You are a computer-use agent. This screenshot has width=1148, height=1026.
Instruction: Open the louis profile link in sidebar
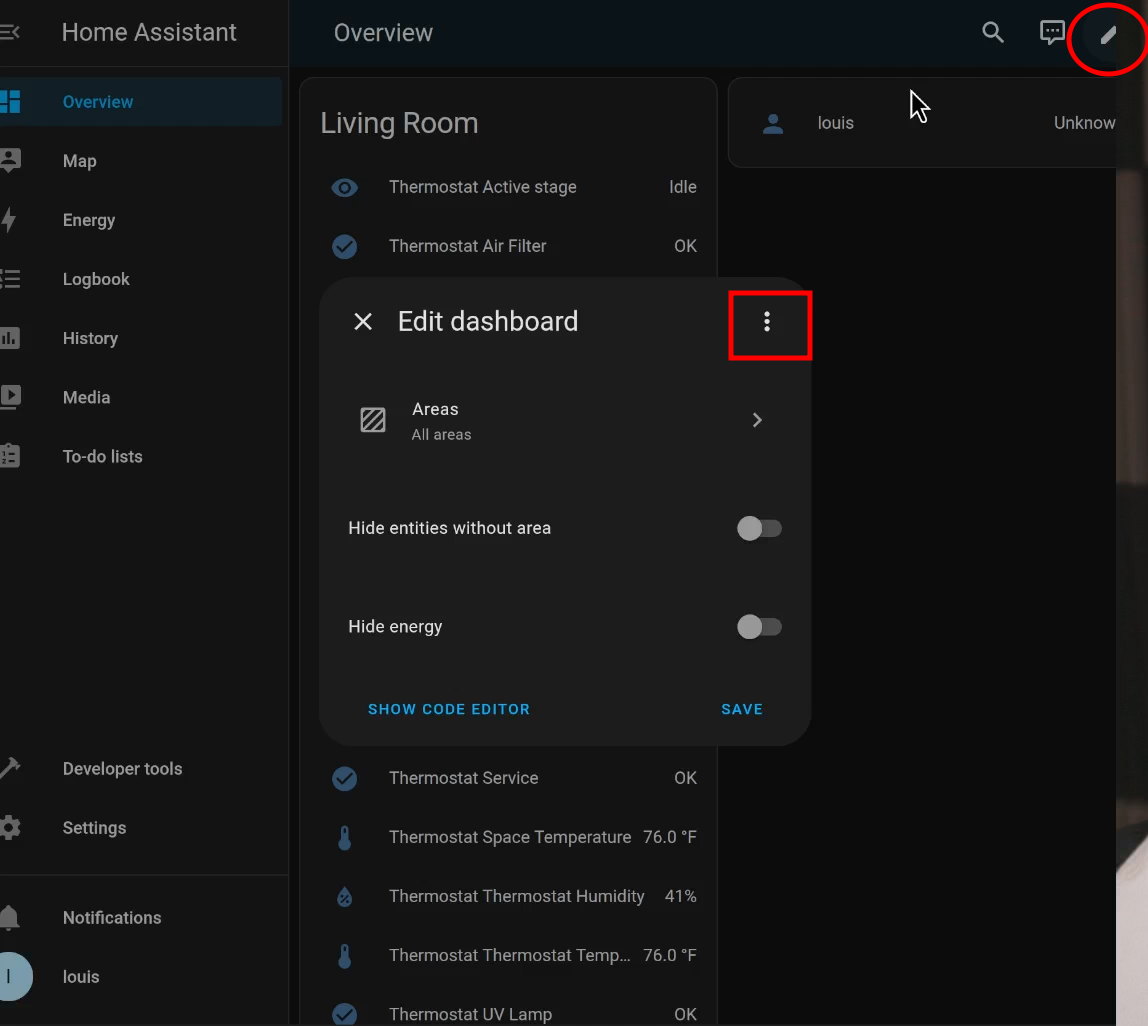(x=141, y=977)
